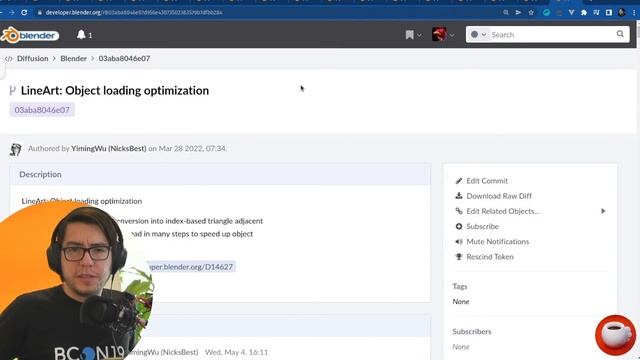Reload the page in browser
Viewport: 640px width, 360px height.
[x=24, y=13]
